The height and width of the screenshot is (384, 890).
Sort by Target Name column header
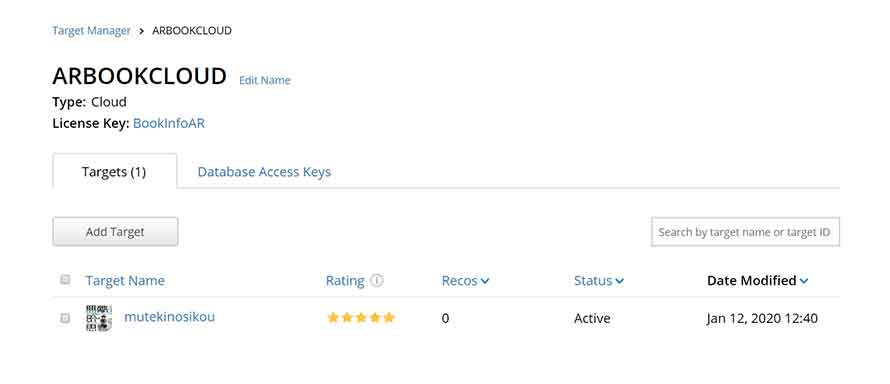[x=125, y=280]
